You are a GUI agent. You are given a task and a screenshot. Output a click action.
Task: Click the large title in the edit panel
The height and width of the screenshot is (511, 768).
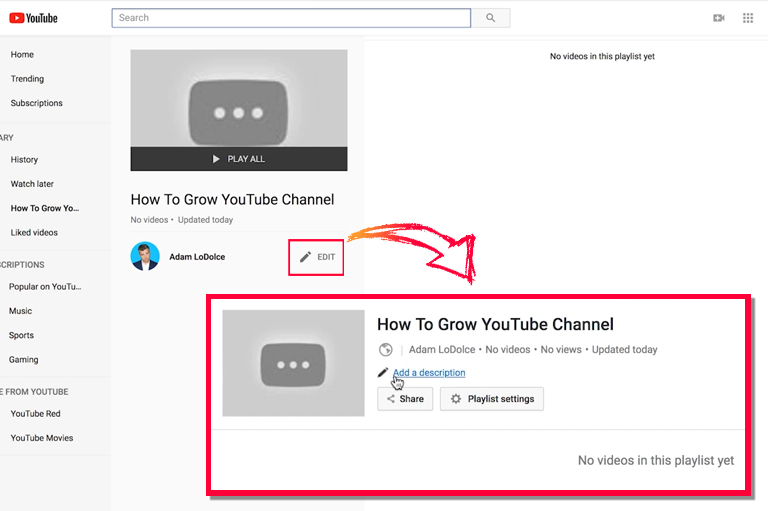coord(495,324)
